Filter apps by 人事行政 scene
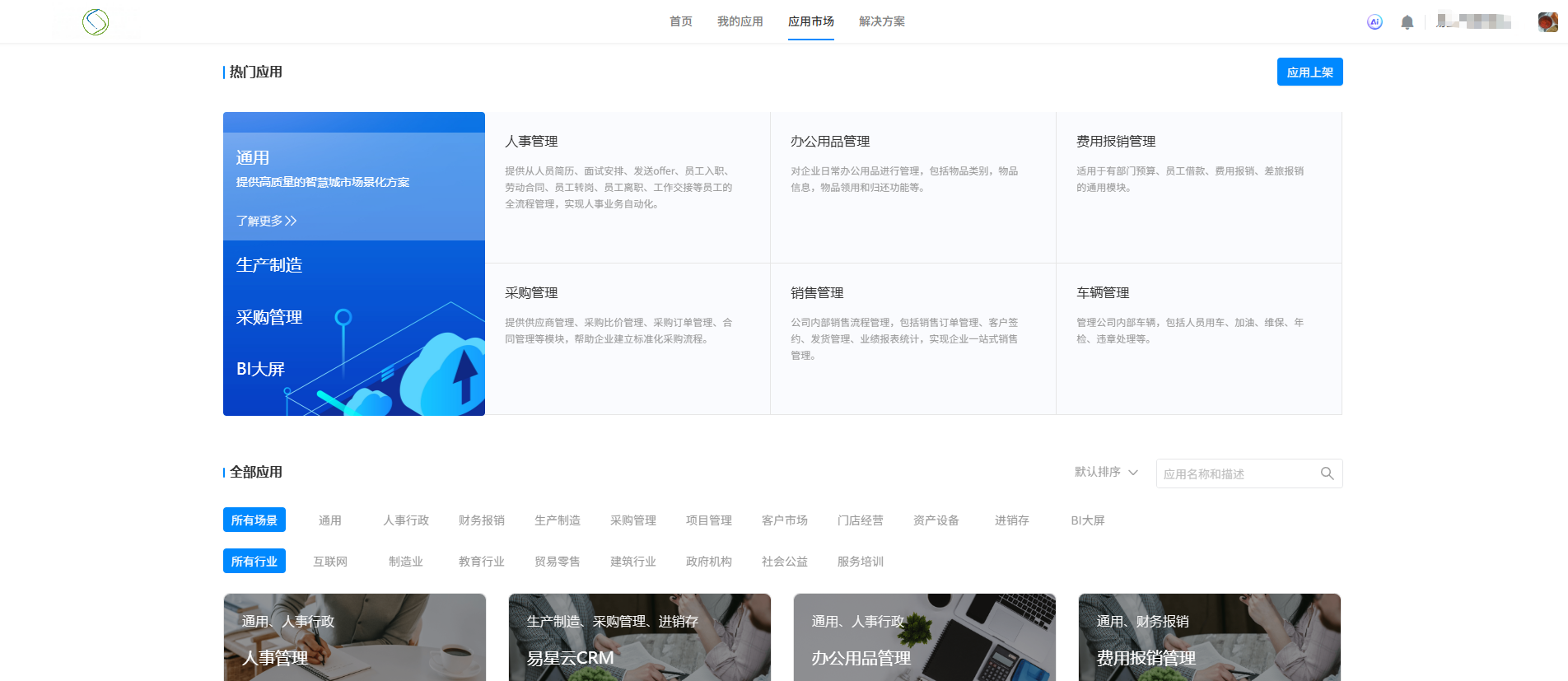The width and height of the screenshot is (1568, 681). pos(406,520)
